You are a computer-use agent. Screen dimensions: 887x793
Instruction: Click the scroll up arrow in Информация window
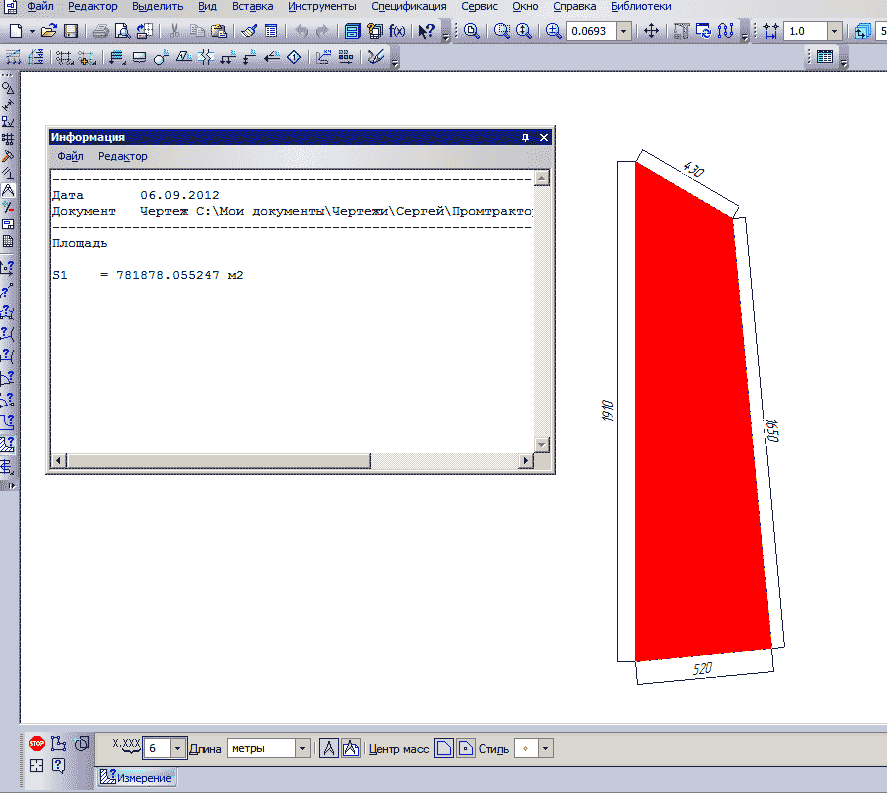(x=541, y=178)
